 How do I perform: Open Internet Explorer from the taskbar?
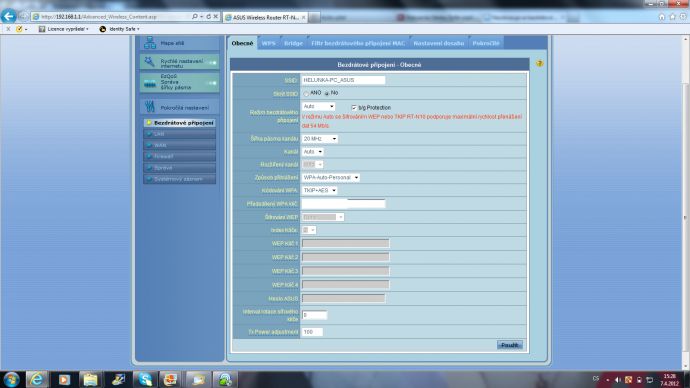point(37,379)
